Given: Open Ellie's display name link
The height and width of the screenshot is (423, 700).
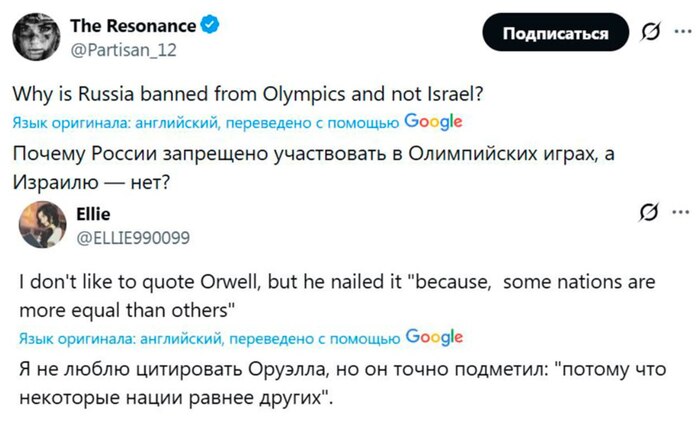Looking at the screenshot, I should click(93, 213).
